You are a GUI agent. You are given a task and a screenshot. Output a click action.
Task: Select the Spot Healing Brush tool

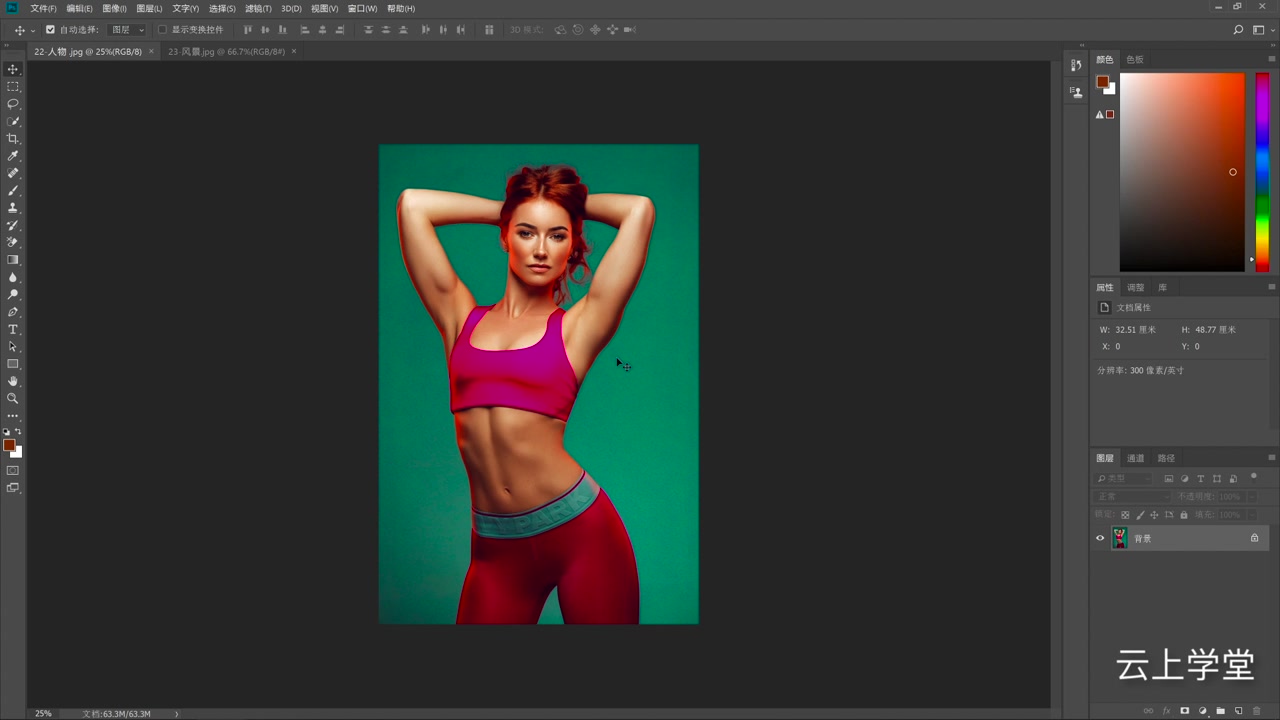click(13, 173)
